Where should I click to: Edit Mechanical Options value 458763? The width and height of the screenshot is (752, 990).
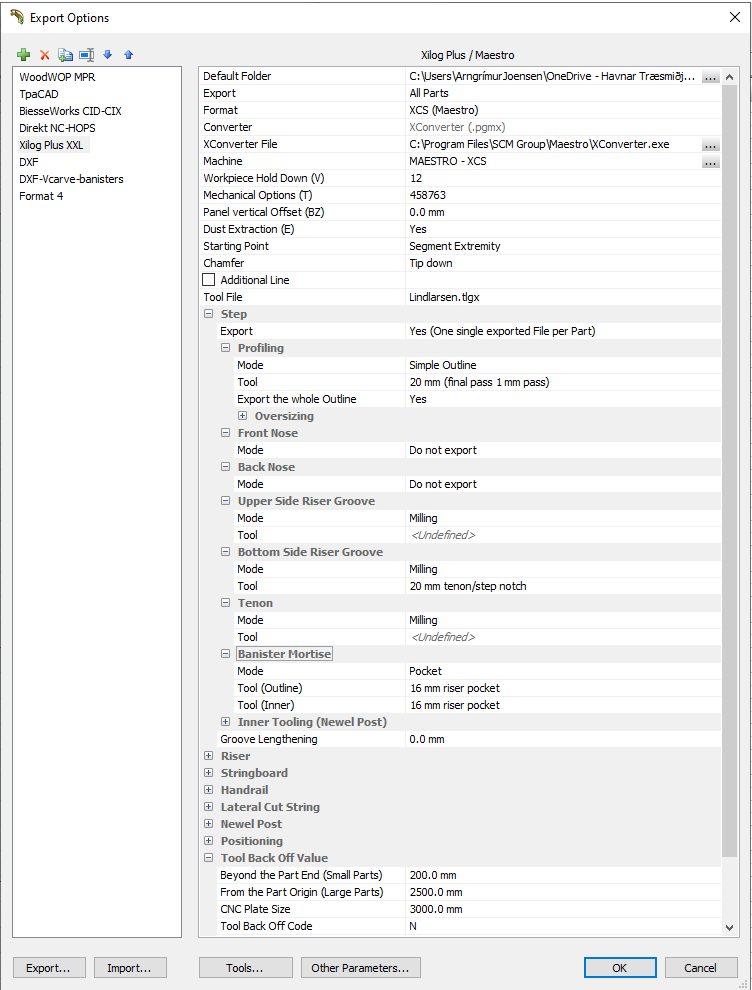pos(563,196)
